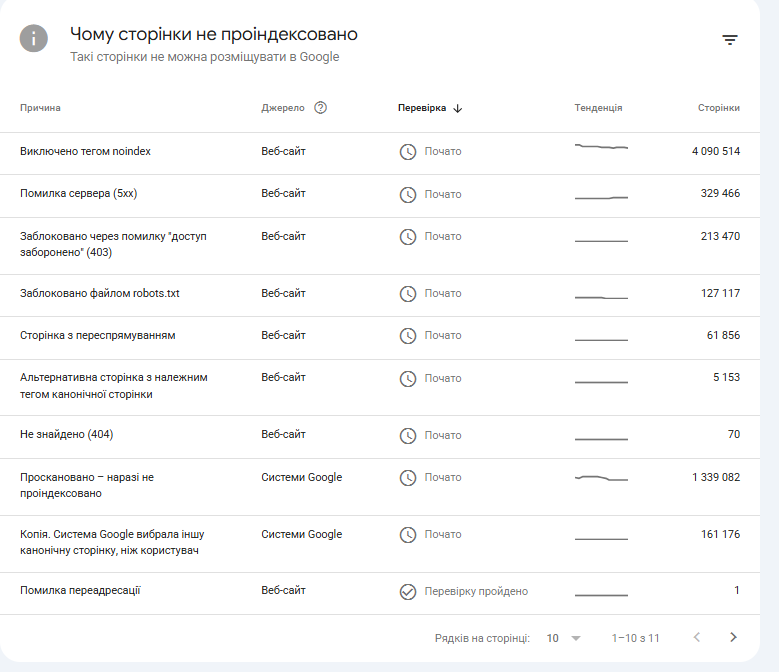Click the sort arrow beside Перевірка
The image size is (779, 672).
(x=458, y=108)
